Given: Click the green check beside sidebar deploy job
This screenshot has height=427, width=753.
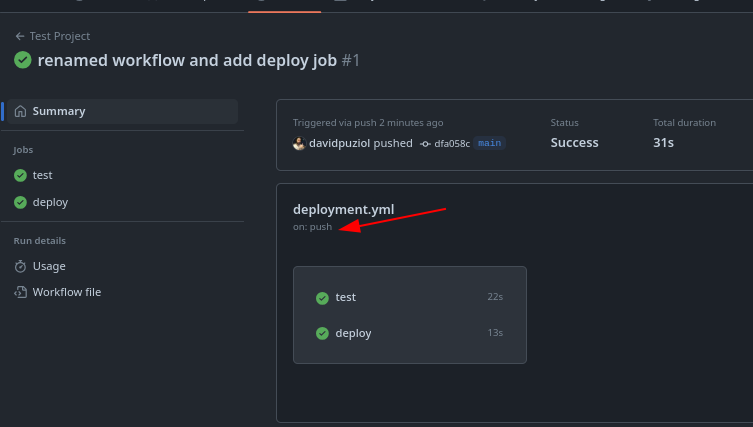Looking at the screenshot, I should point(20,202).
